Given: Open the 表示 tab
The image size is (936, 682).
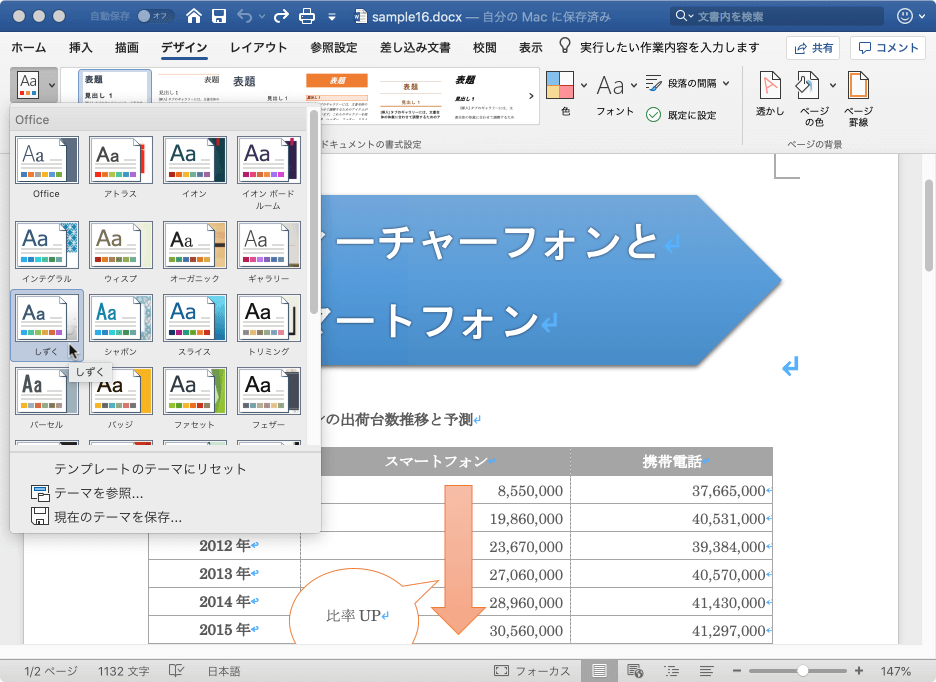Looking at the screenshot, I should click(x=530, y=47).
